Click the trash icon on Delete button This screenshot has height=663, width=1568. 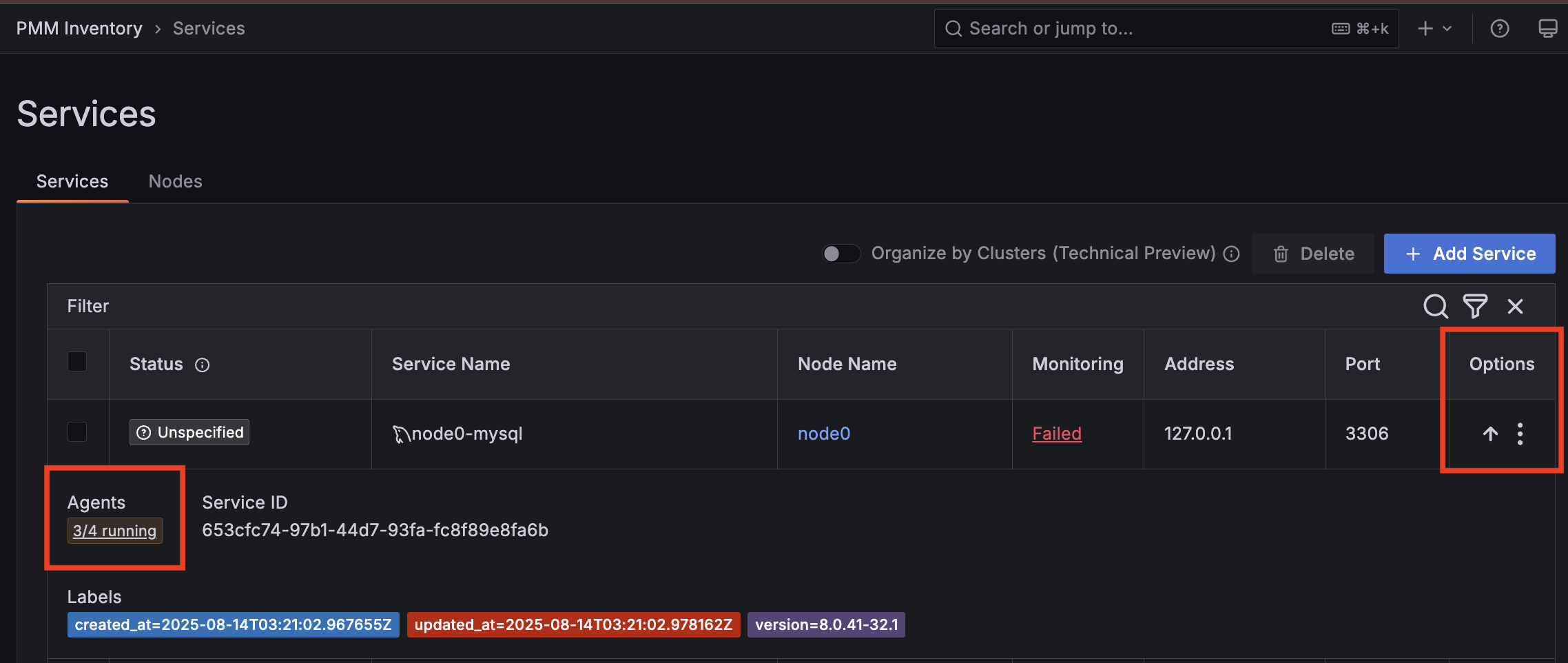[x=1281, y=254]
